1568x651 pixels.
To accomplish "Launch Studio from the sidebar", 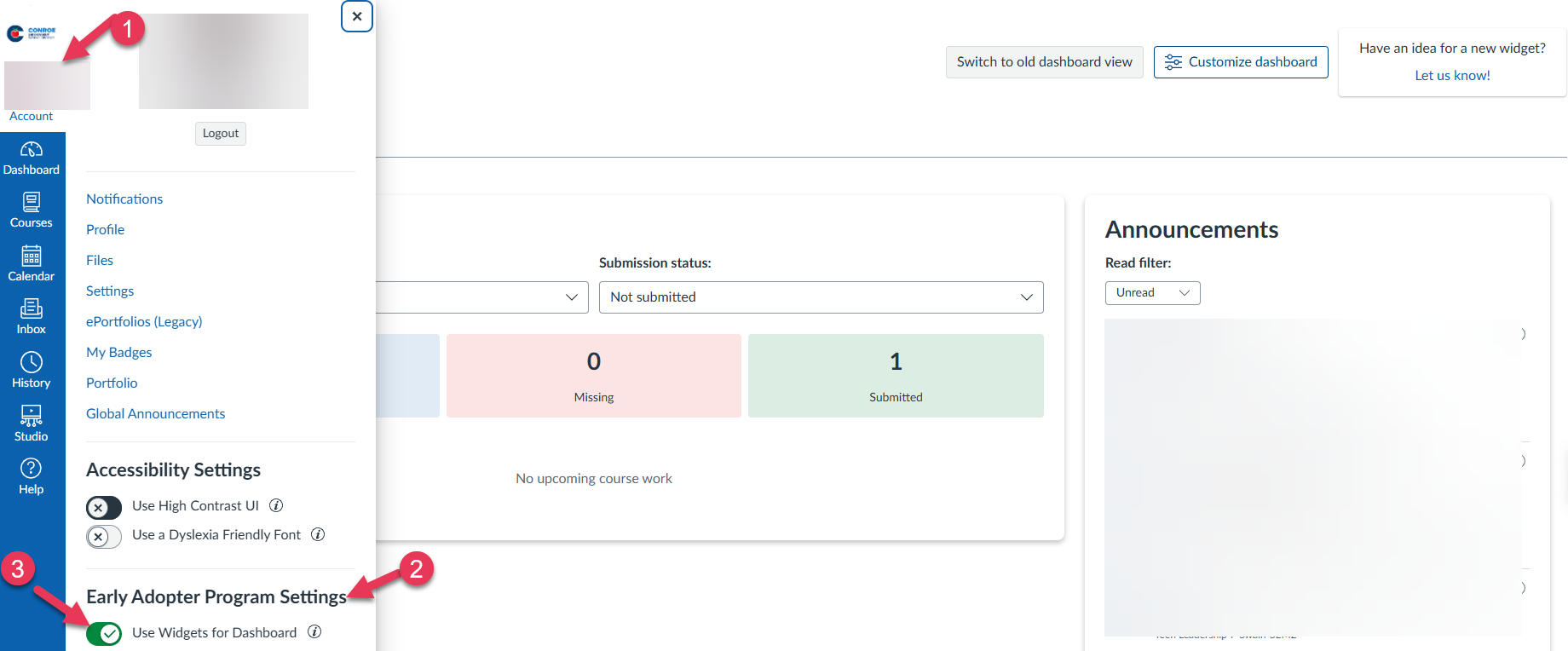I will (x=32, y=423).
